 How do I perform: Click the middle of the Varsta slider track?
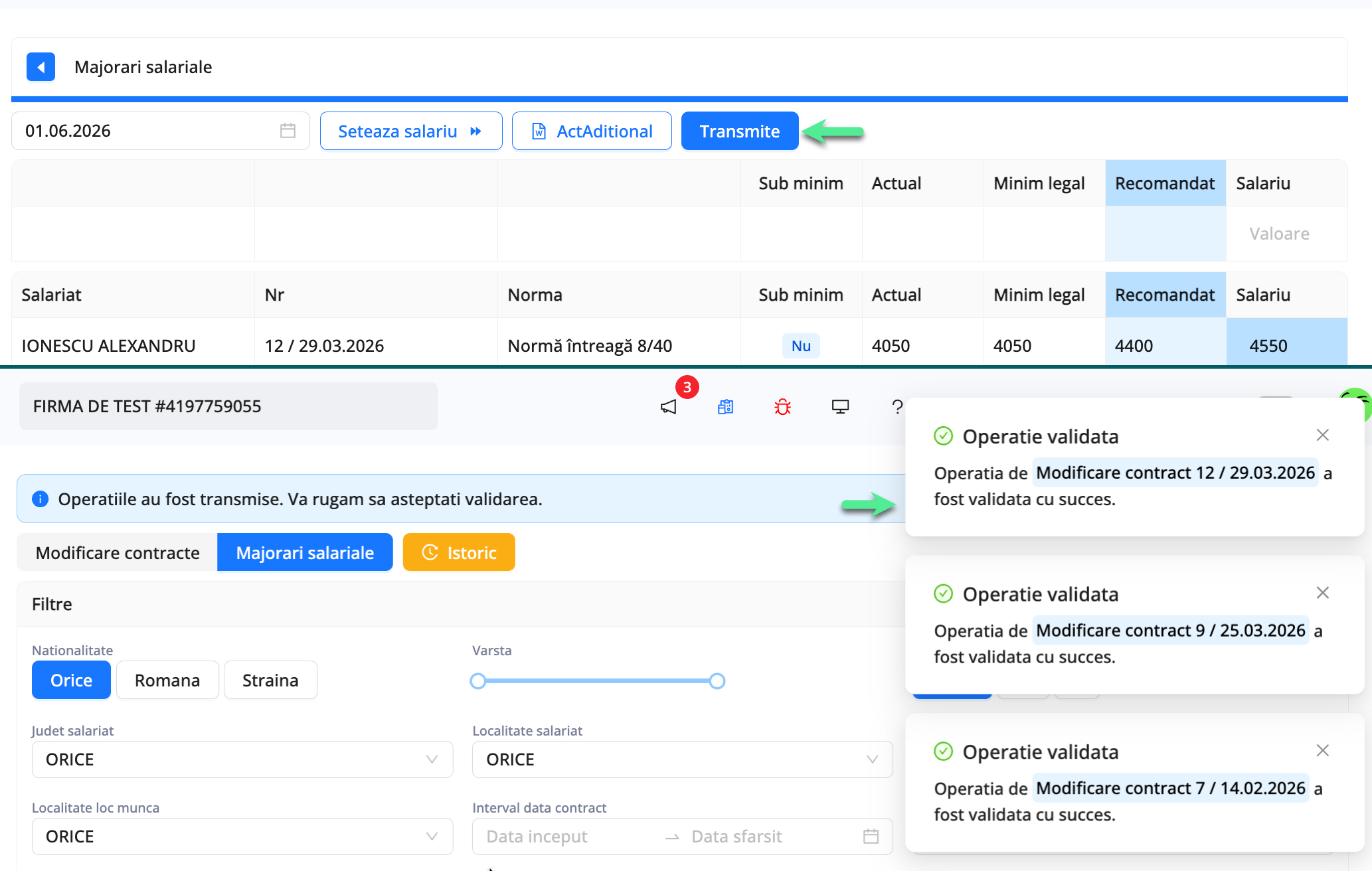pyautogui.click(x=598, y=681)
